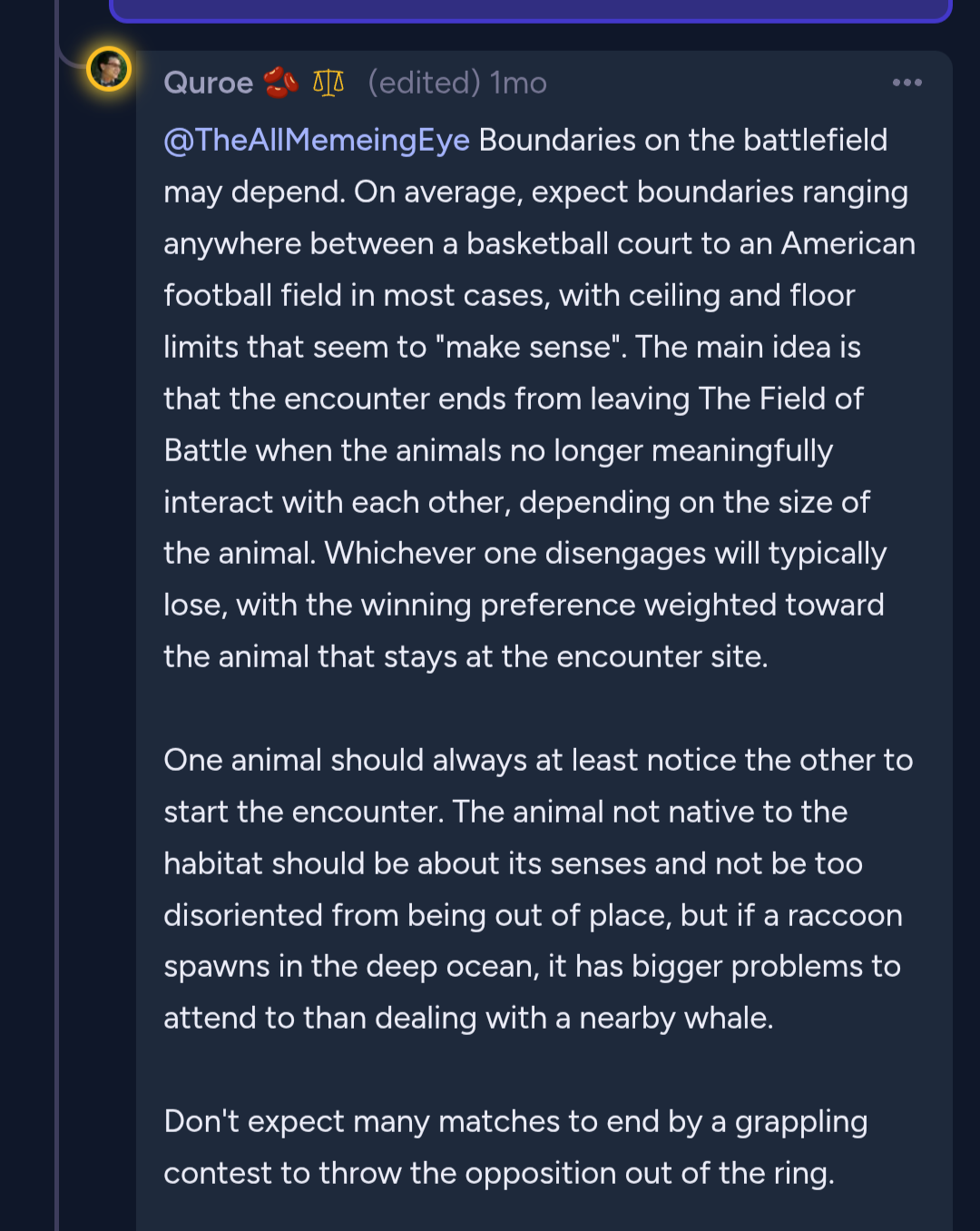Open Quroe's profile avatar
The height and width of the screenshot is (1231, 980).
pyautogui.click(x=109, y=70)
